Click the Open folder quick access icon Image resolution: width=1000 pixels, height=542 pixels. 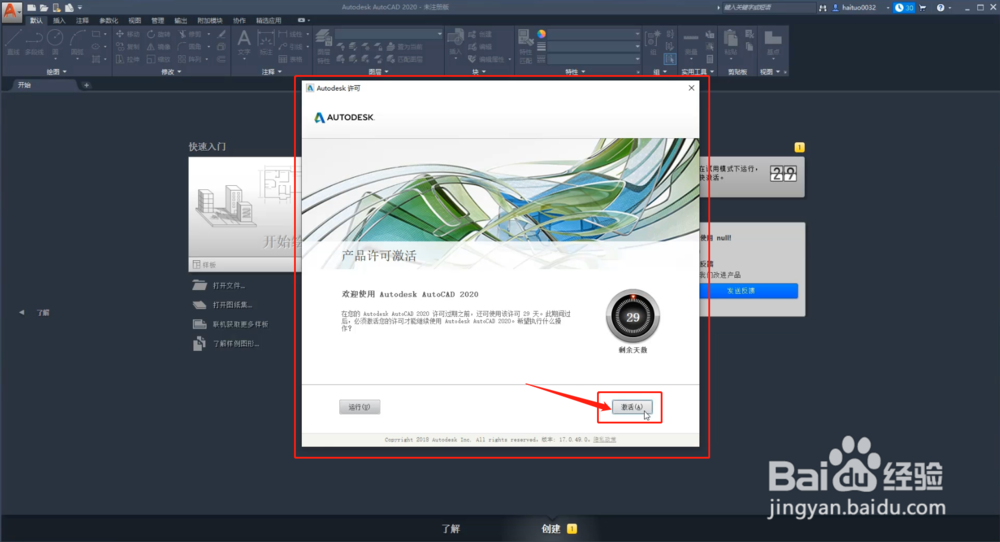(44, 8)
